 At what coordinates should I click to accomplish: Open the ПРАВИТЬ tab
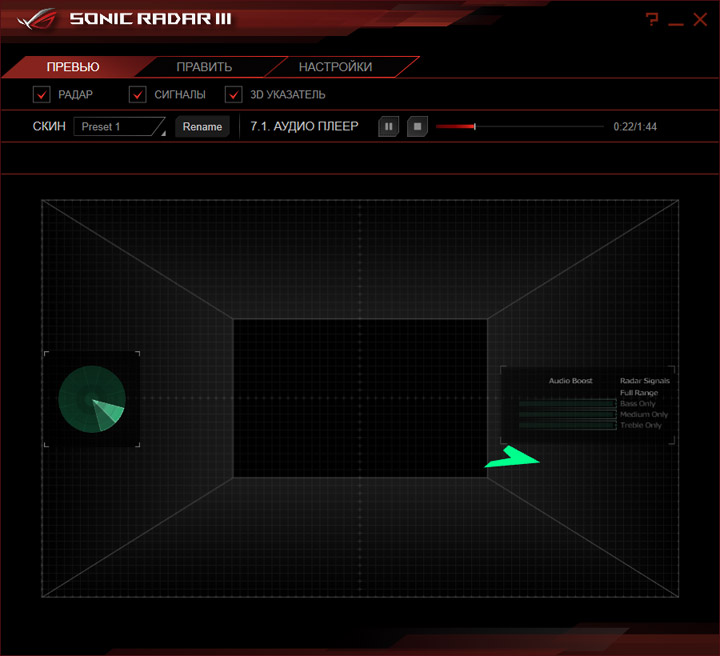tap(204, 67)
